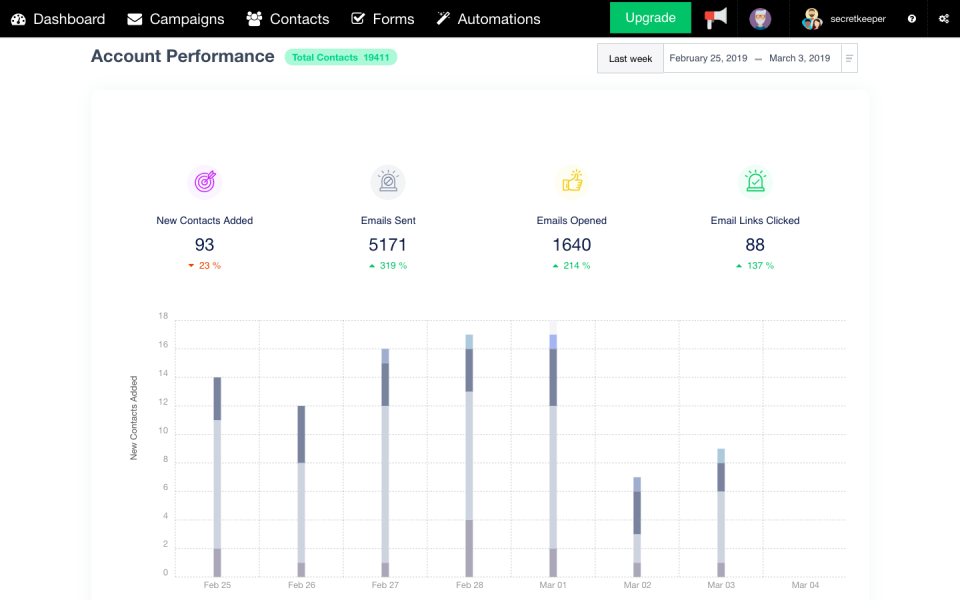Click the Emails Opened thumbs-up icon

[571, 181]
